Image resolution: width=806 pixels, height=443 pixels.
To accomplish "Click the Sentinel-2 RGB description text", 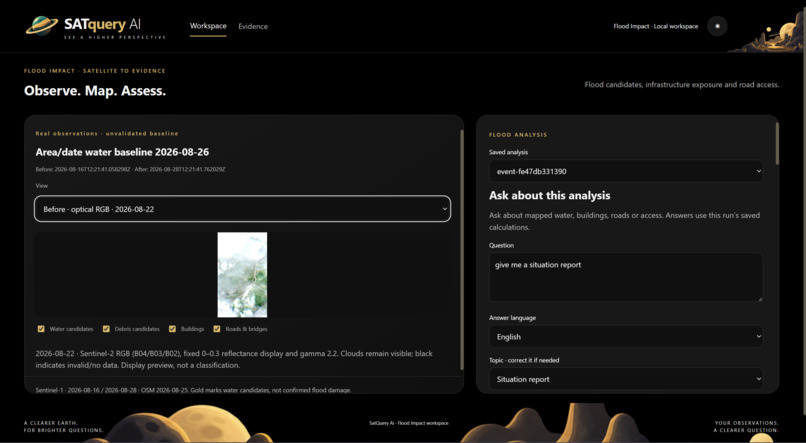I will coord(234,359).
